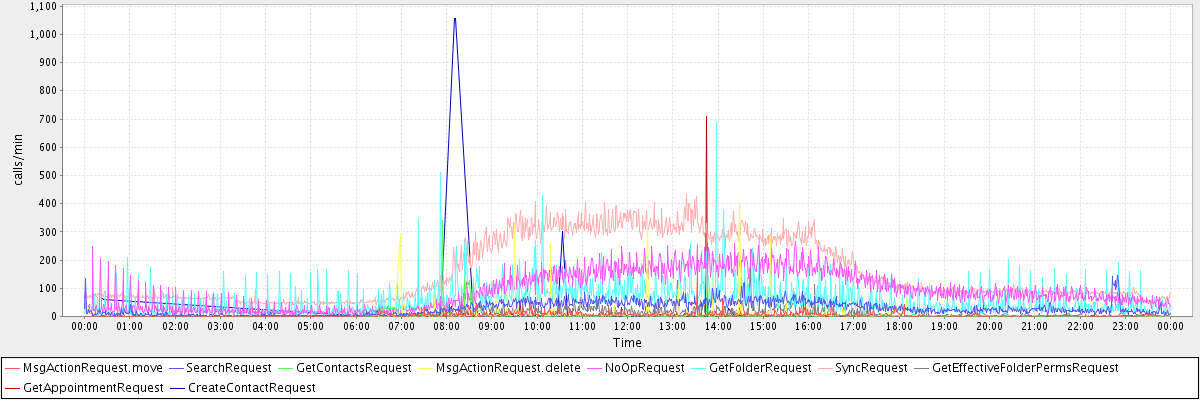Click the tall blue peak above 1,000
This screenshot has height=400, width=1200.
pyautogui.click(x=455, y=19)
